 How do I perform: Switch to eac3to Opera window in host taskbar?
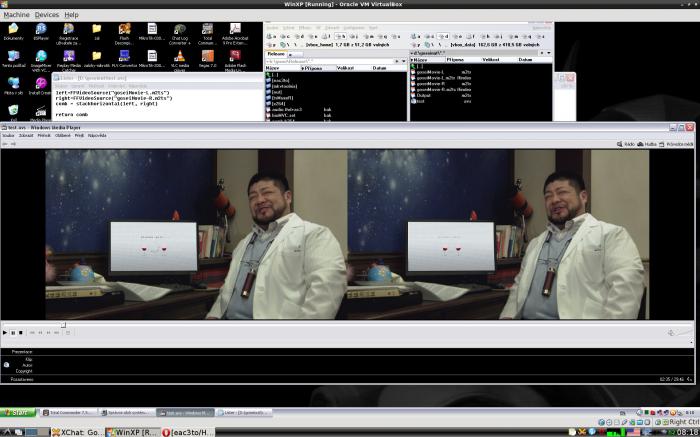(188, 432)
